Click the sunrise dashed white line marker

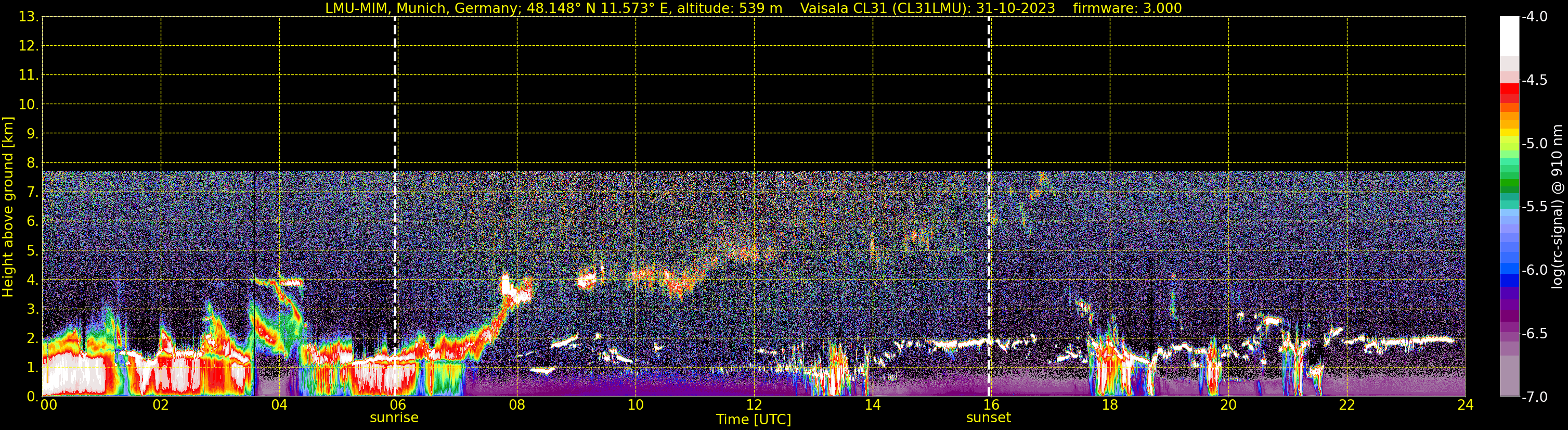[395, 207]
